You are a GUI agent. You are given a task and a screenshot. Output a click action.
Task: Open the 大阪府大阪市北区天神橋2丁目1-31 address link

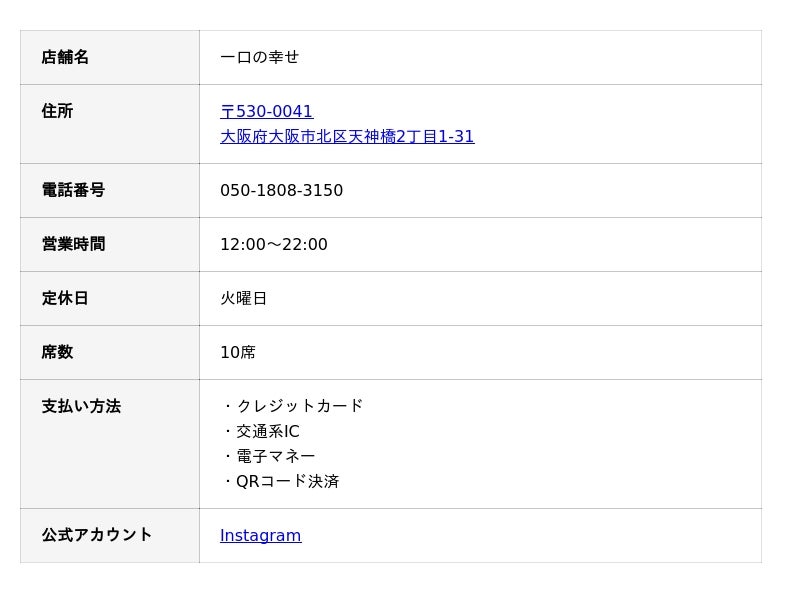pos(347,137)
